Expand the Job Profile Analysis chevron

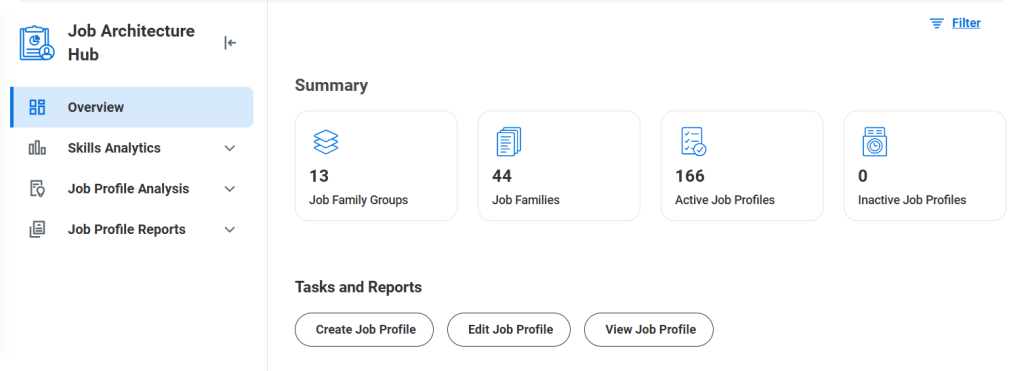[x=230, y=189]
